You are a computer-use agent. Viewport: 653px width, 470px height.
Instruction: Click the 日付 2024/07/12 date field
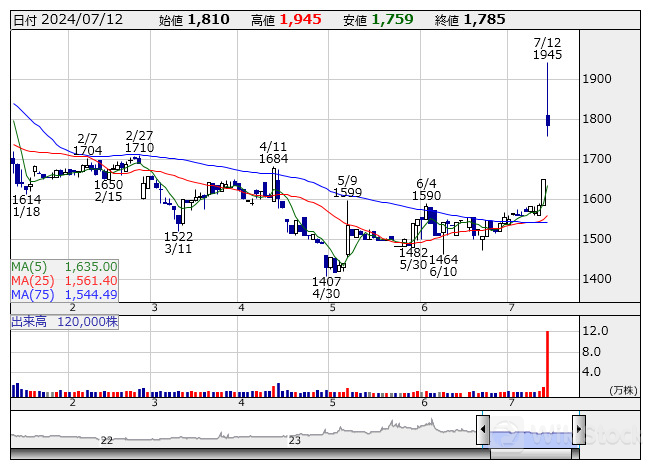tap(68, 19)
